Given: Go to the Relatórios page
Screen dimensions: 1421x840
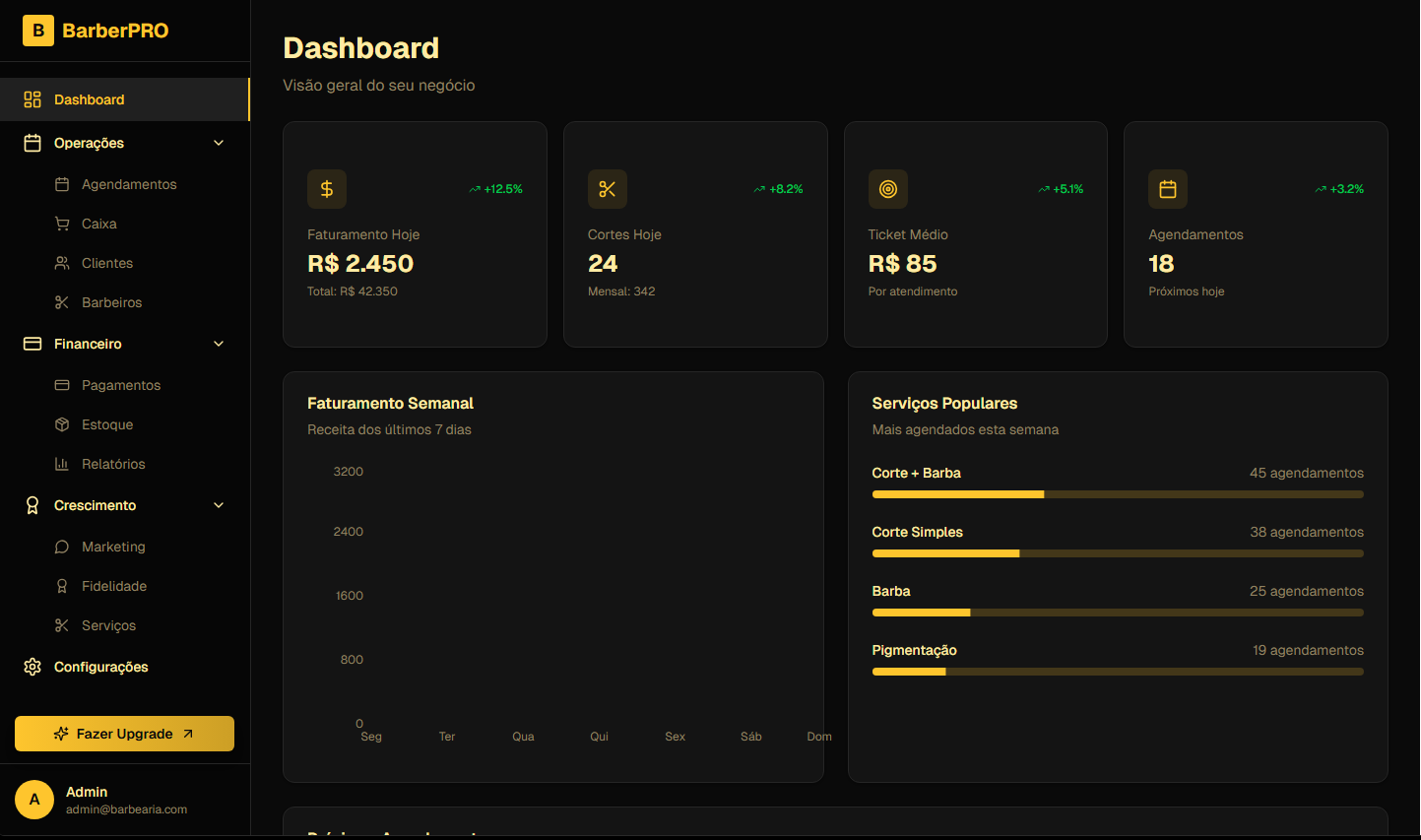Looking at the screenshot, I should 113,464.
